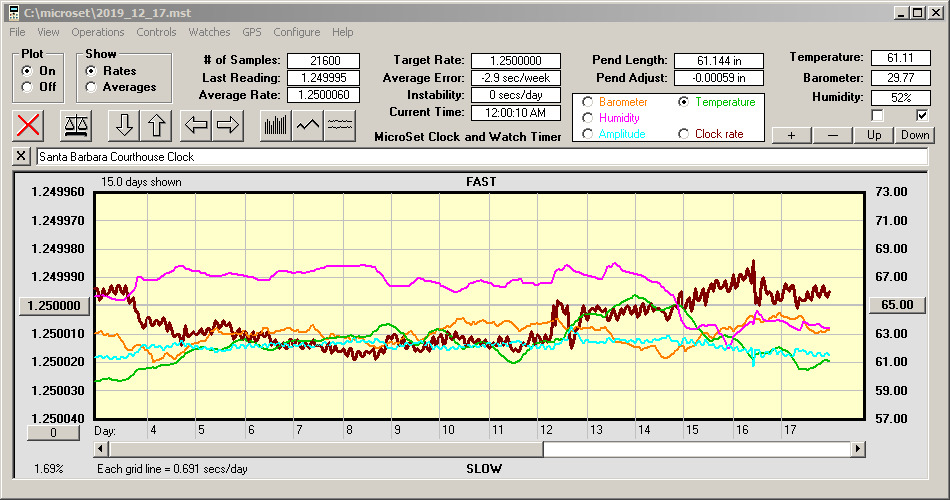Click the red X delete icon
Screen dimensions: 950x500
coord(30,125)
